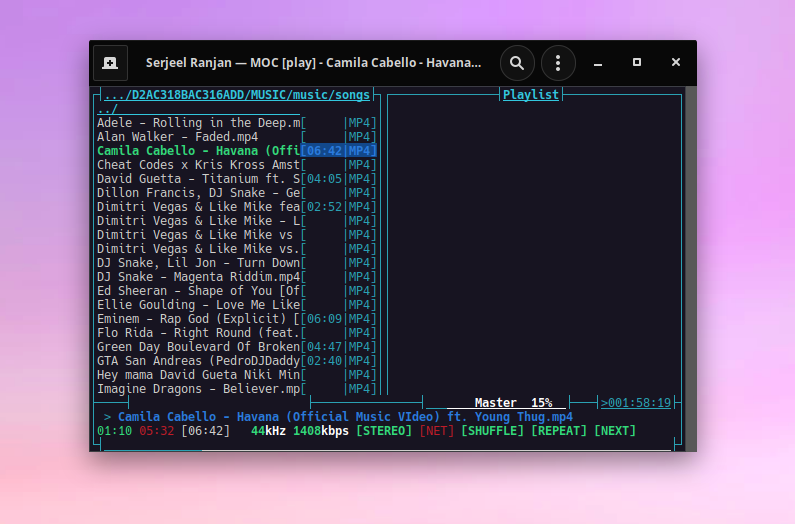Select the Playlist panel title
The height and width of the screenshot is (524, 795).
click(x=531, y=95)
